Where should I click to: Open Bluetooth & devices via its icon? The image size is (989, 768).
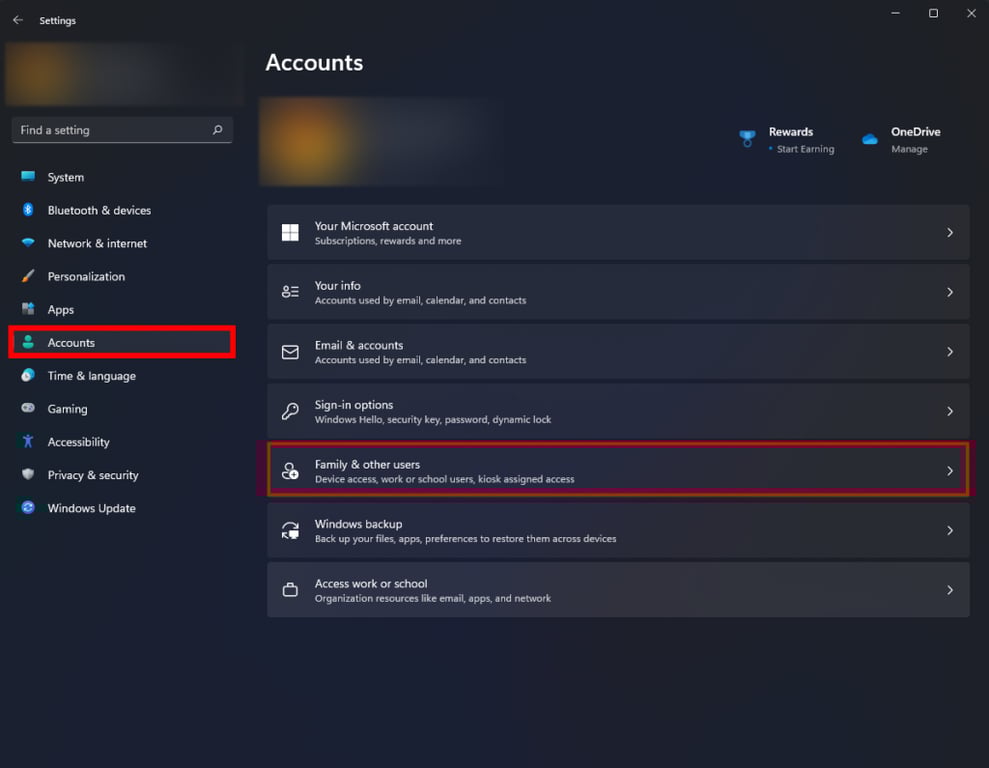click(x=27, y=210)
